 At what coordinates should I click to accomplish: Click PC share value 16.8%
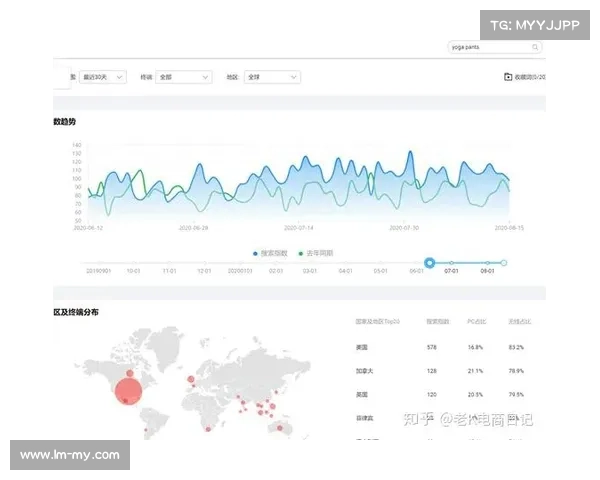point(475,347)
